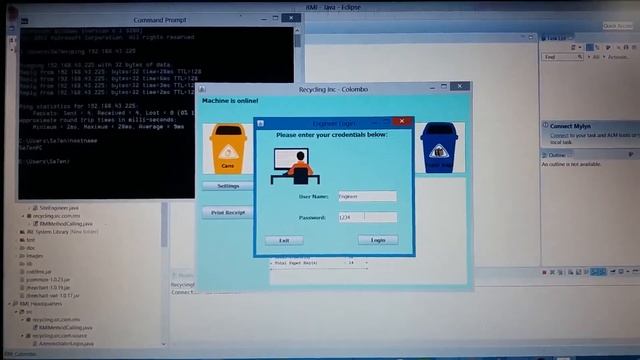The width and height of the screenshot is (640, 360).
Task: Open the Quick Access field in Eclipse
Action: click(x=617, y=26)
